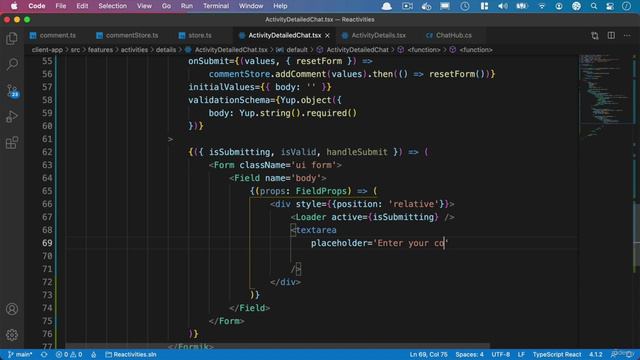640x360 pixels.
Task: Open the Manage gear menu
Action: pyautogui.click(x=12, y=335)
